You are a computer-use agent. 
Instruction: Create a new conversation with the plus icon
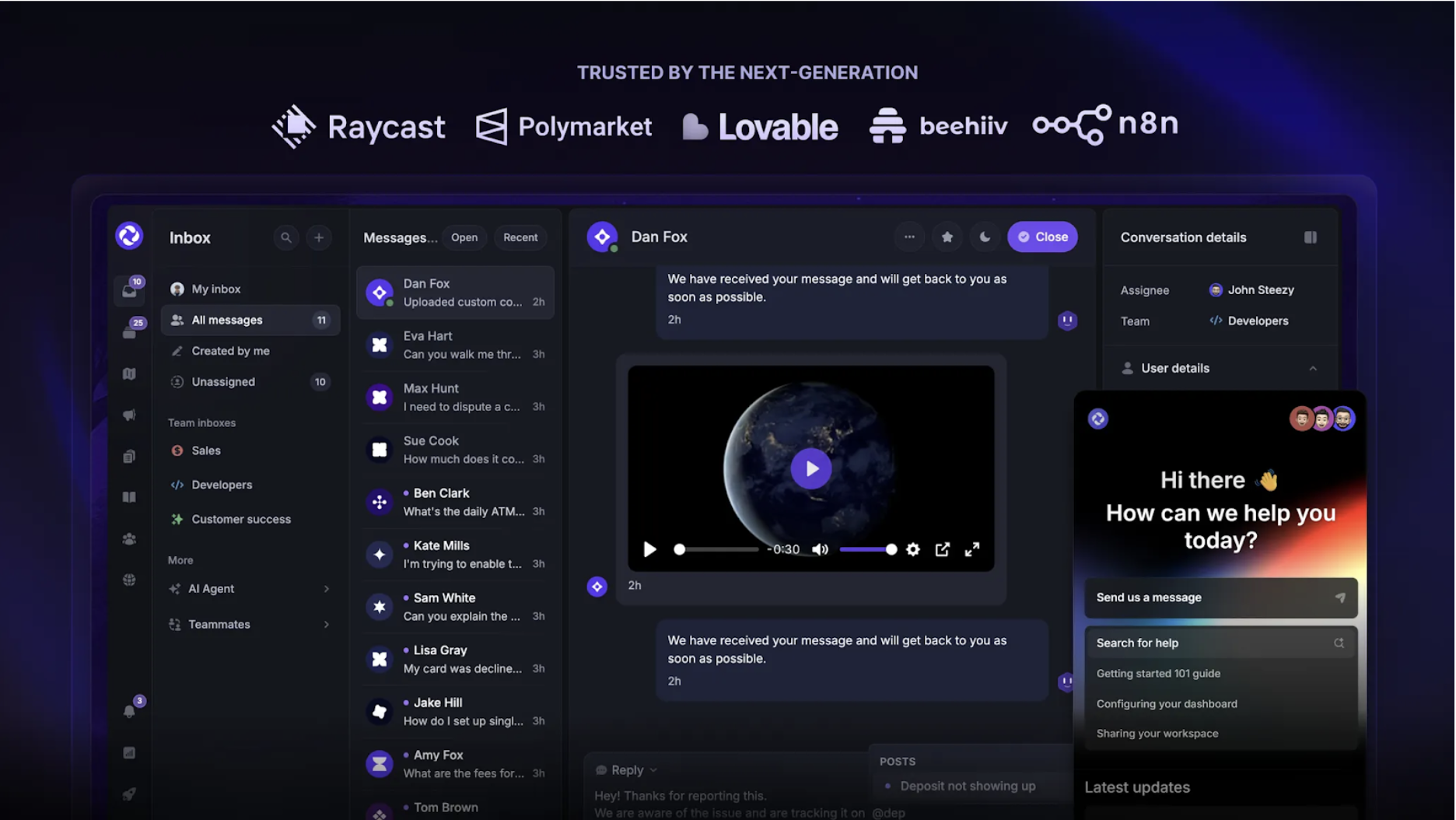pos(319,237)
